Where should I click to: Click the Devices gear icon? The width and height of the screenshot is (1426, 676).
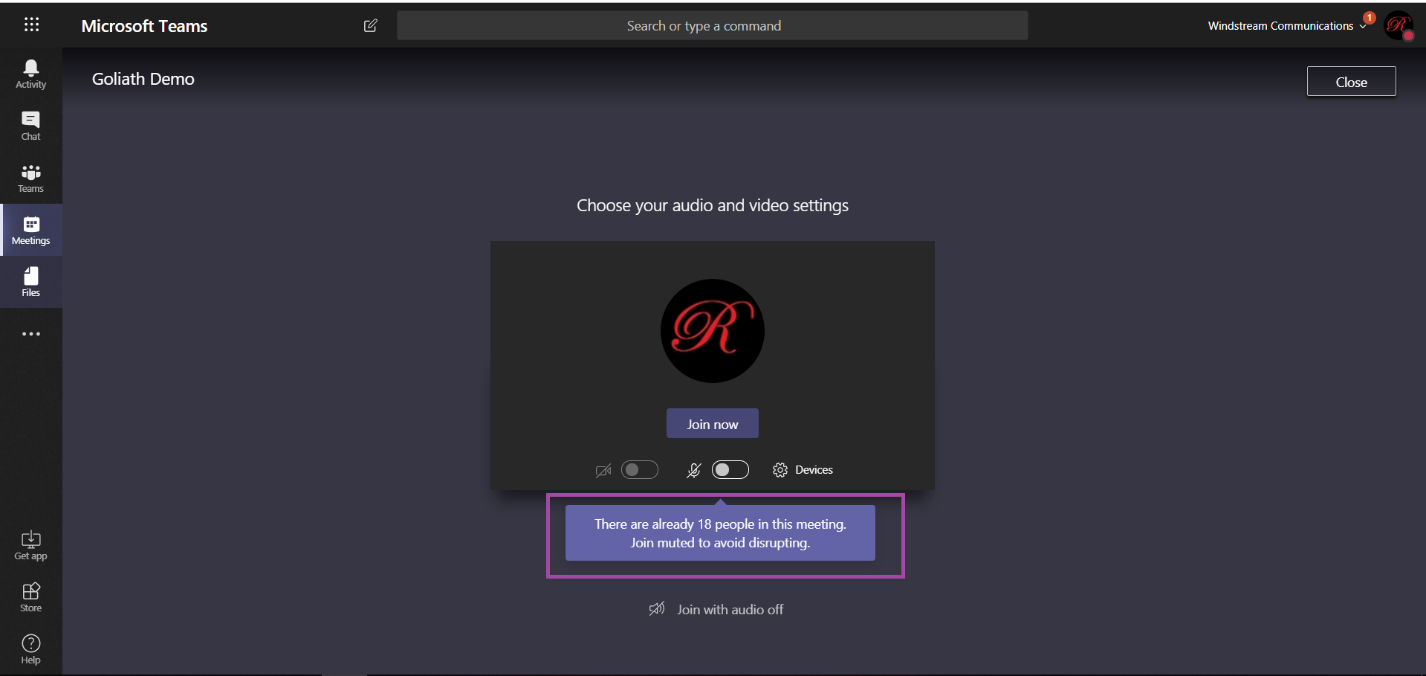pyautogui.click(x=781, y=470)
